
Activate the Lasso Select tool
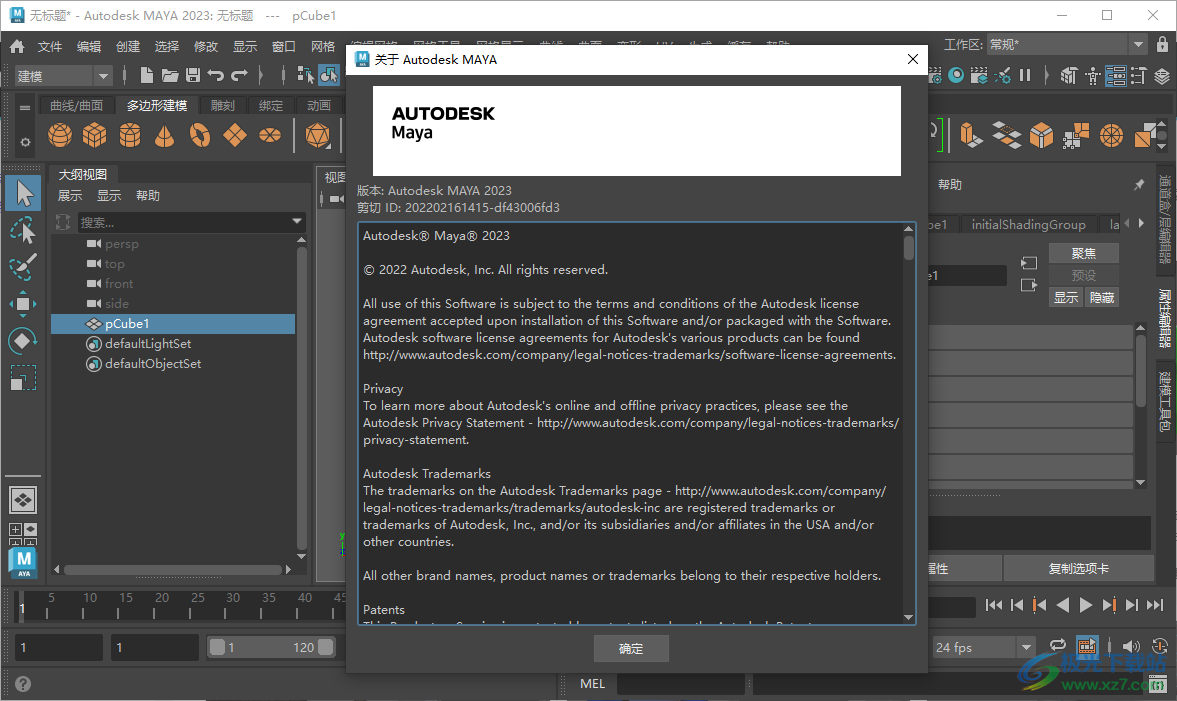click(x=23, y=230)
